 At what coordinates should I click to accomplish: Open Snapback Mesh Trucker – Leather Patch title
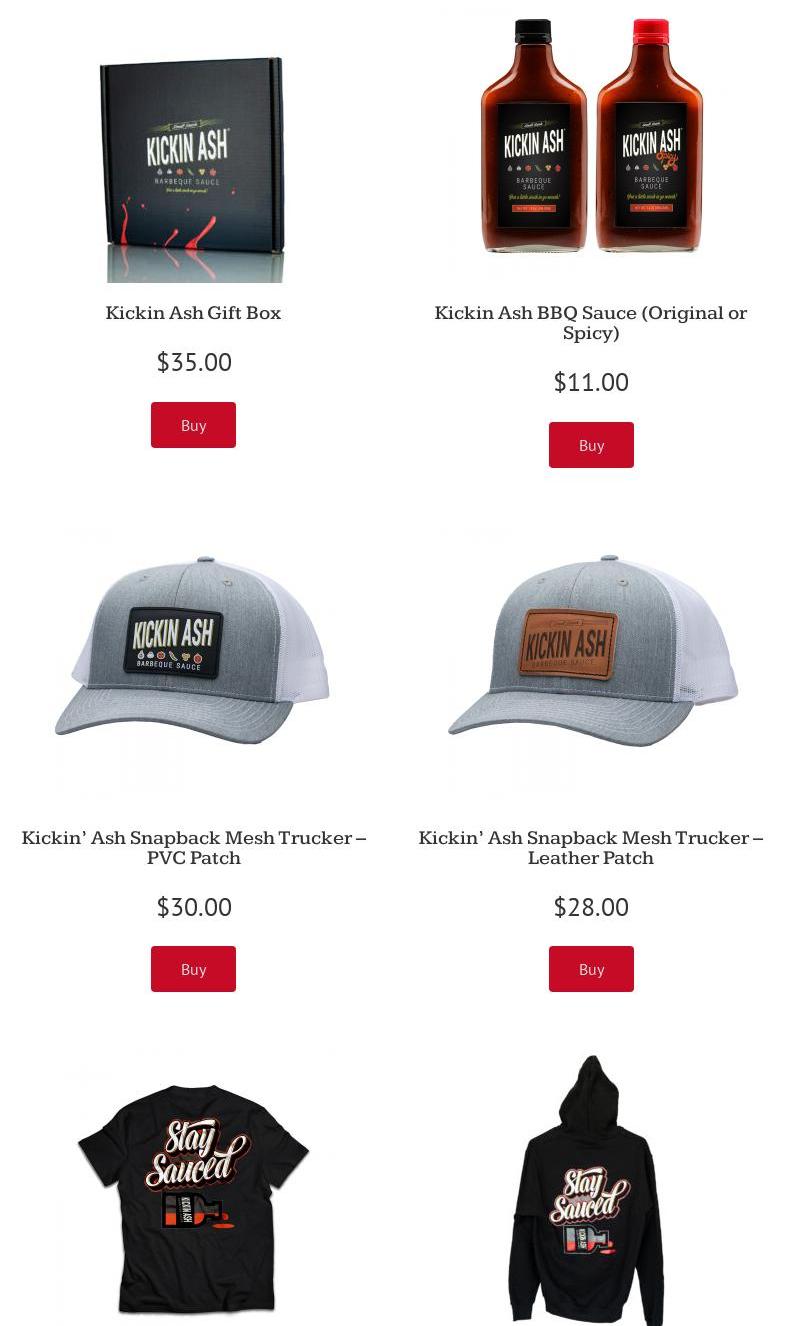point(591,848)
